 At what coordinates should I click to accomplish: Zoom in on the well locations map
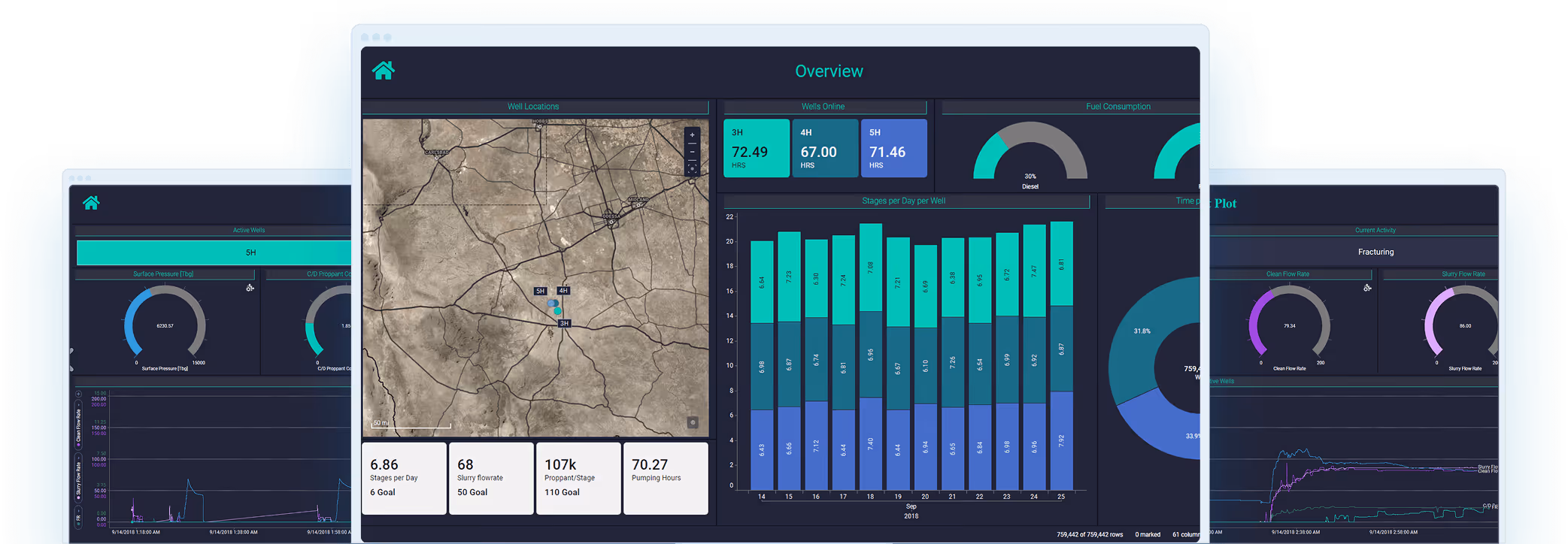coord(693,134)
